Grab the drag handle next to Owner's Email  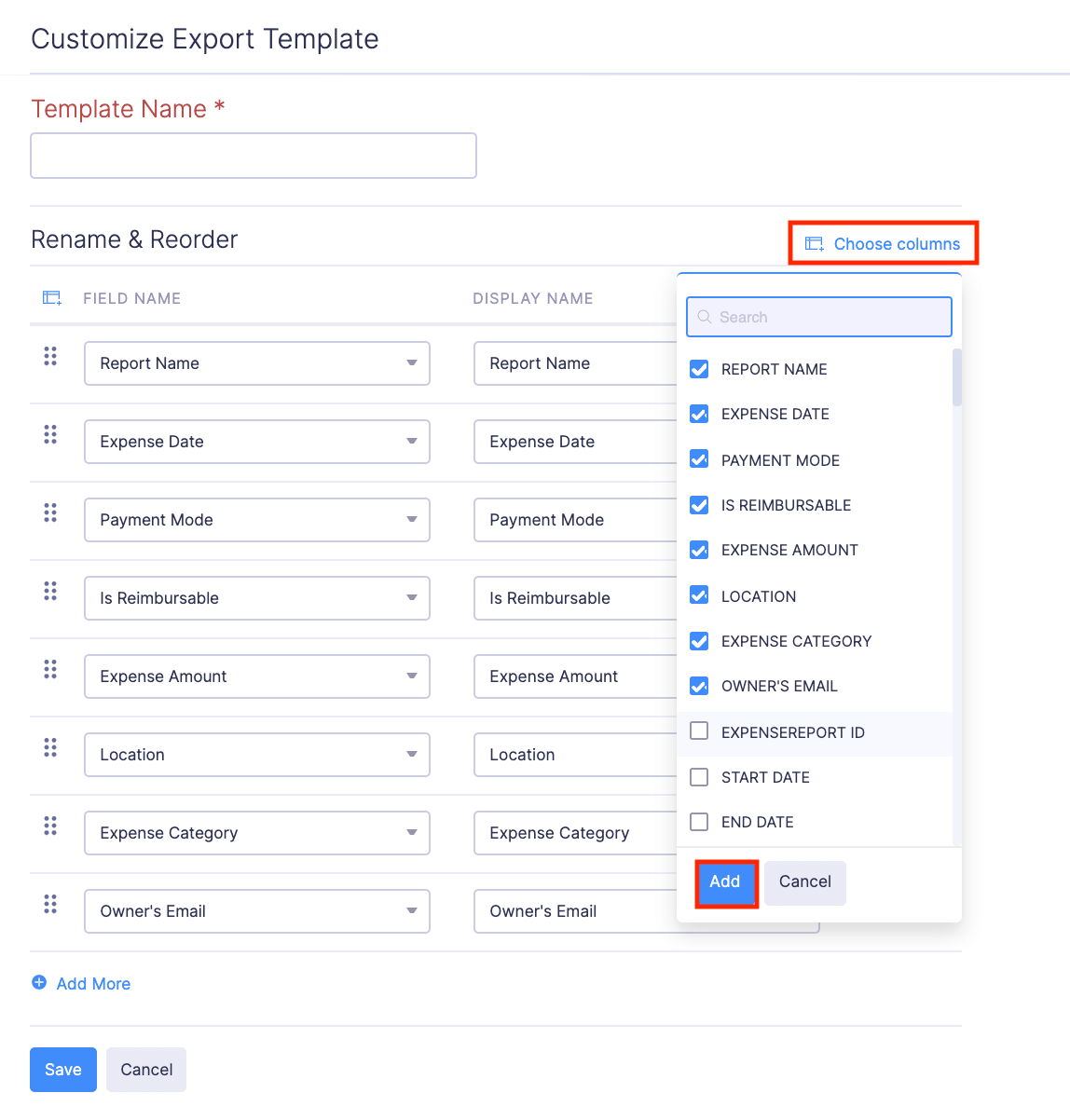[x=50, y=904]
